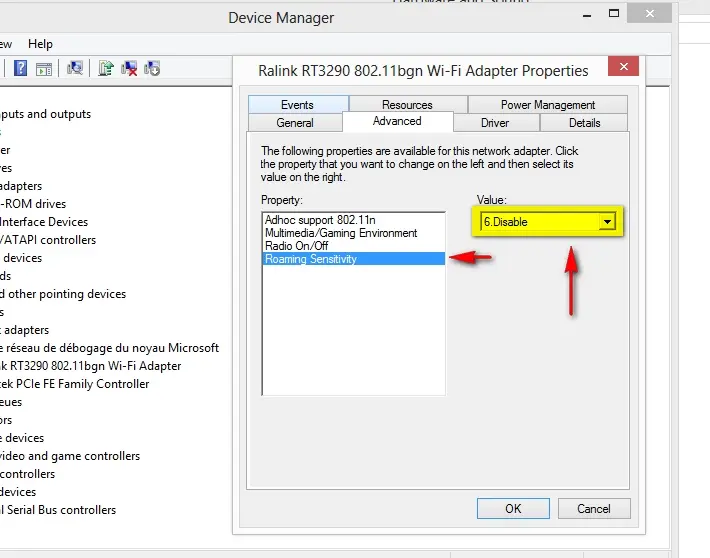Open the Value dropdown showing 6.Disable
The image size is (710, 558).
click(x=547, y=222)
